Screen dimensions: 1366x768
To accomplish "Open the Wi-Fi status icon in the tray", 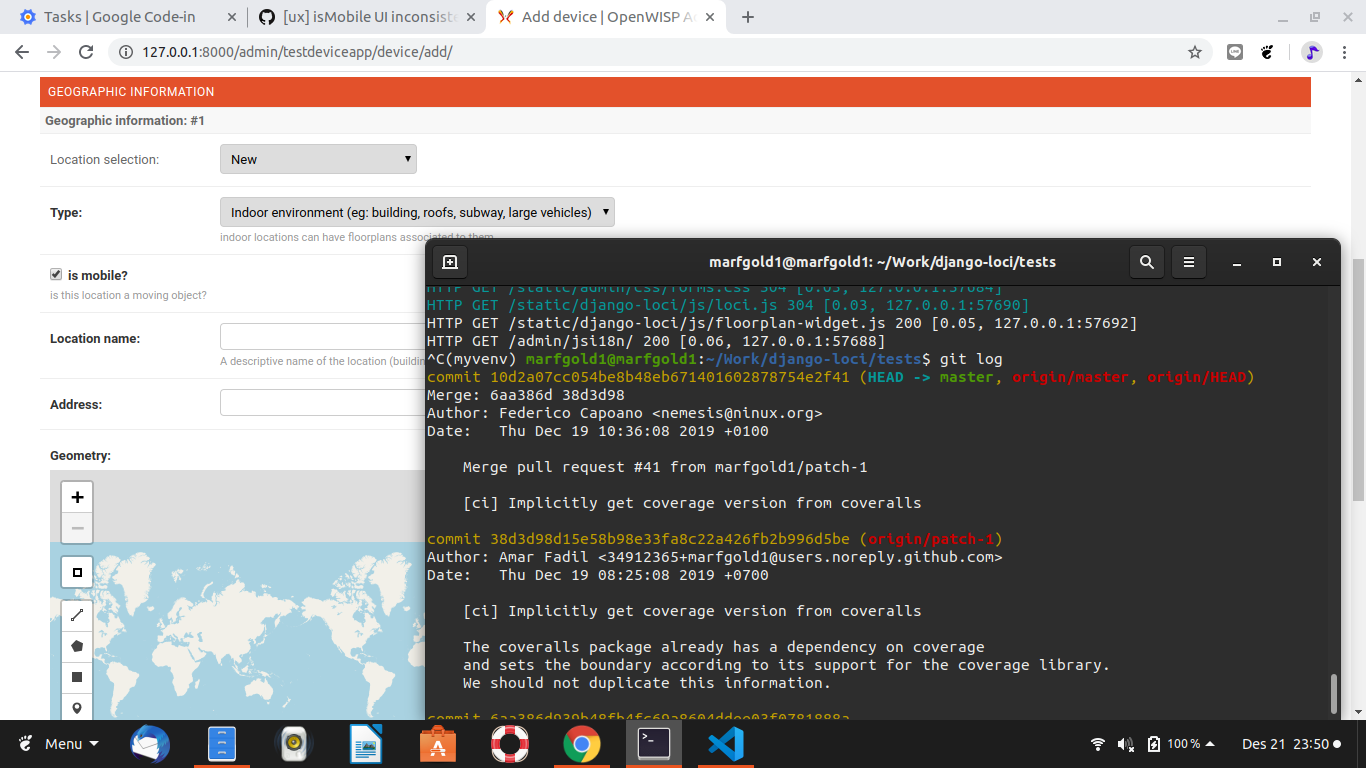I will click(1096, 744).
